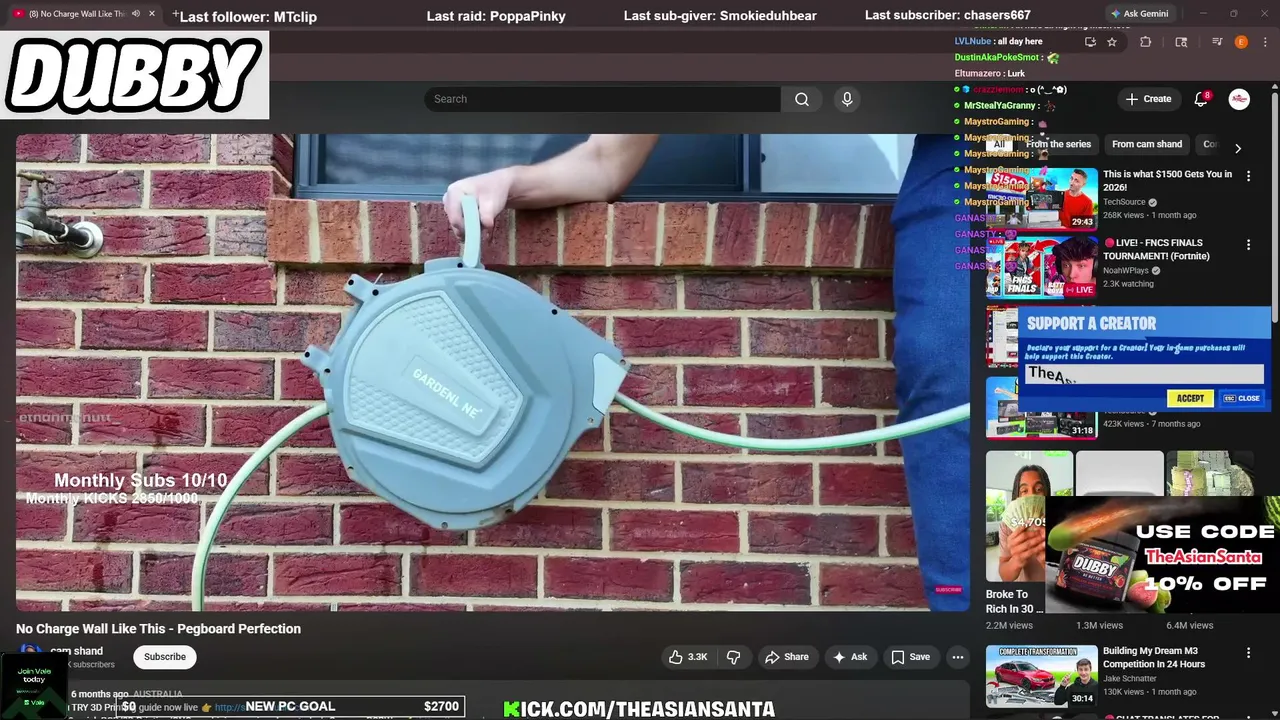The image size is (1280, 720).
Task: Open the 31:18 duration video thumbnail
Action: (x=1041, y=408)
